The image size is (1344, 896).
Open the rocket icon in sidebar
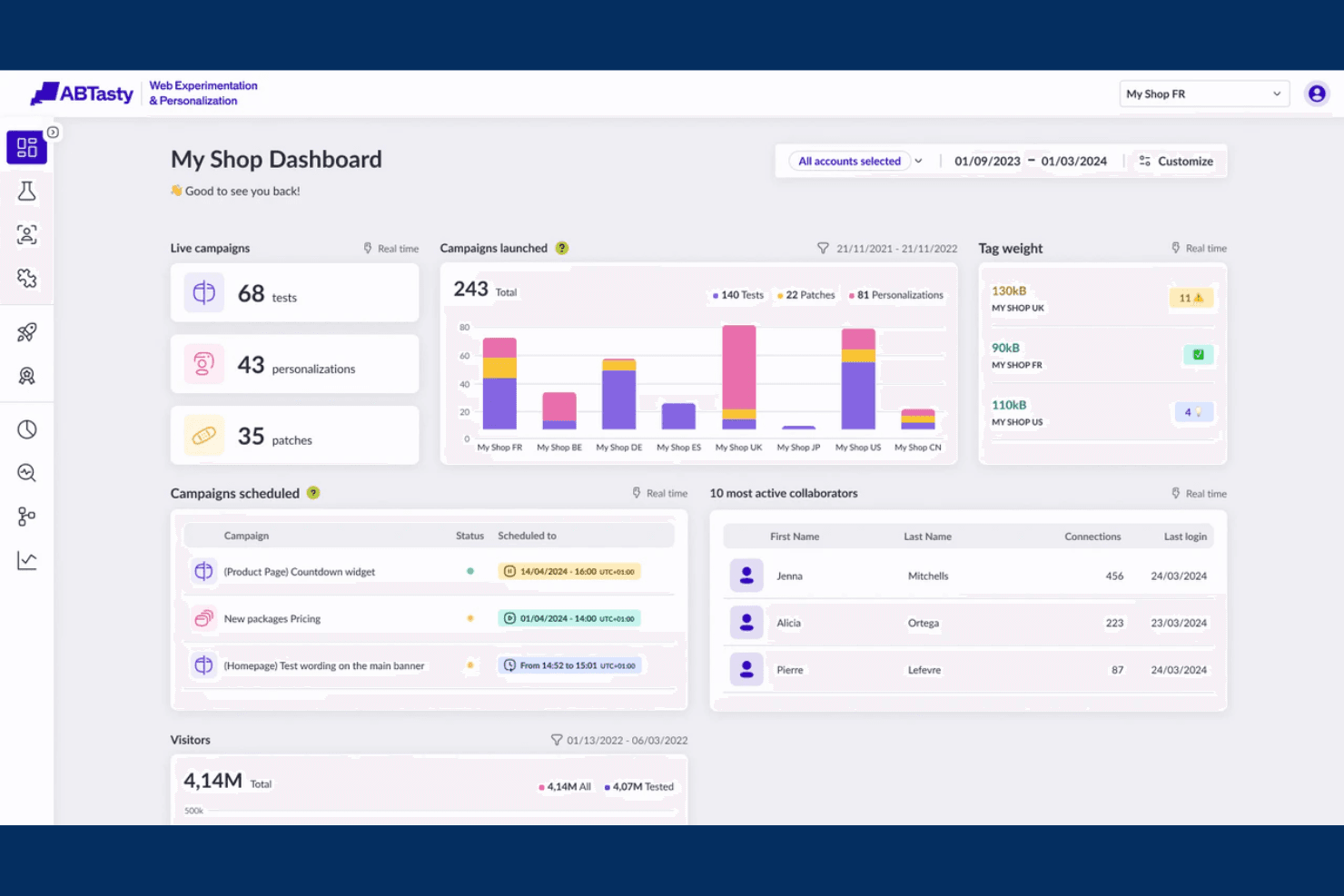coord(27,332)
